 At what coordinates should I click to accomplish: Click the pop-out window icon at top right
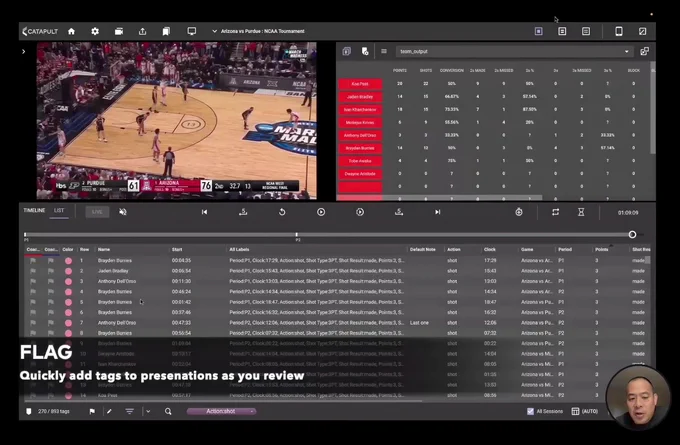pos(643,31)
